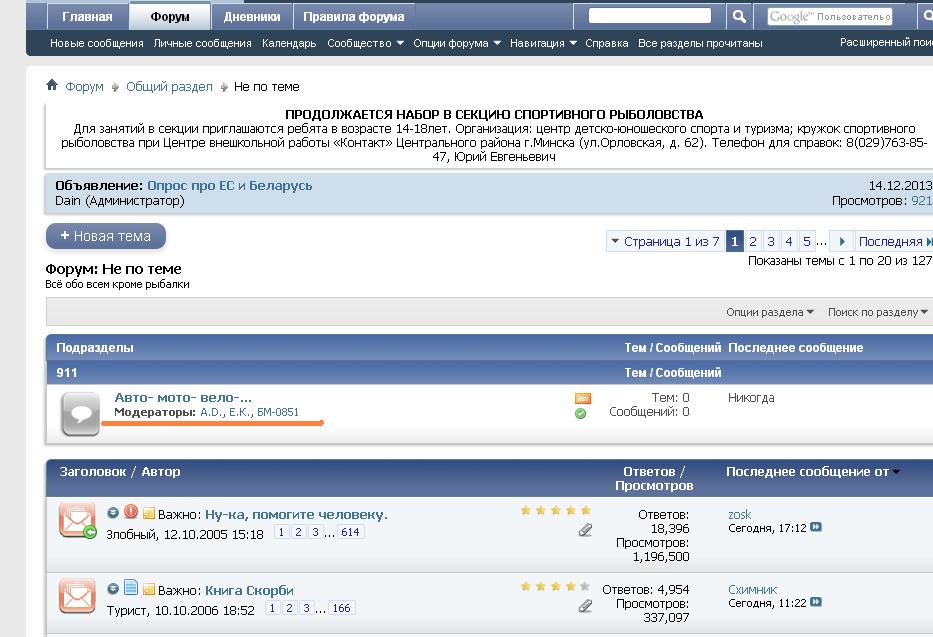933x637 pixels.
Task: Open the Страница 1 из 7 page selector
Action: coord(664,241)
